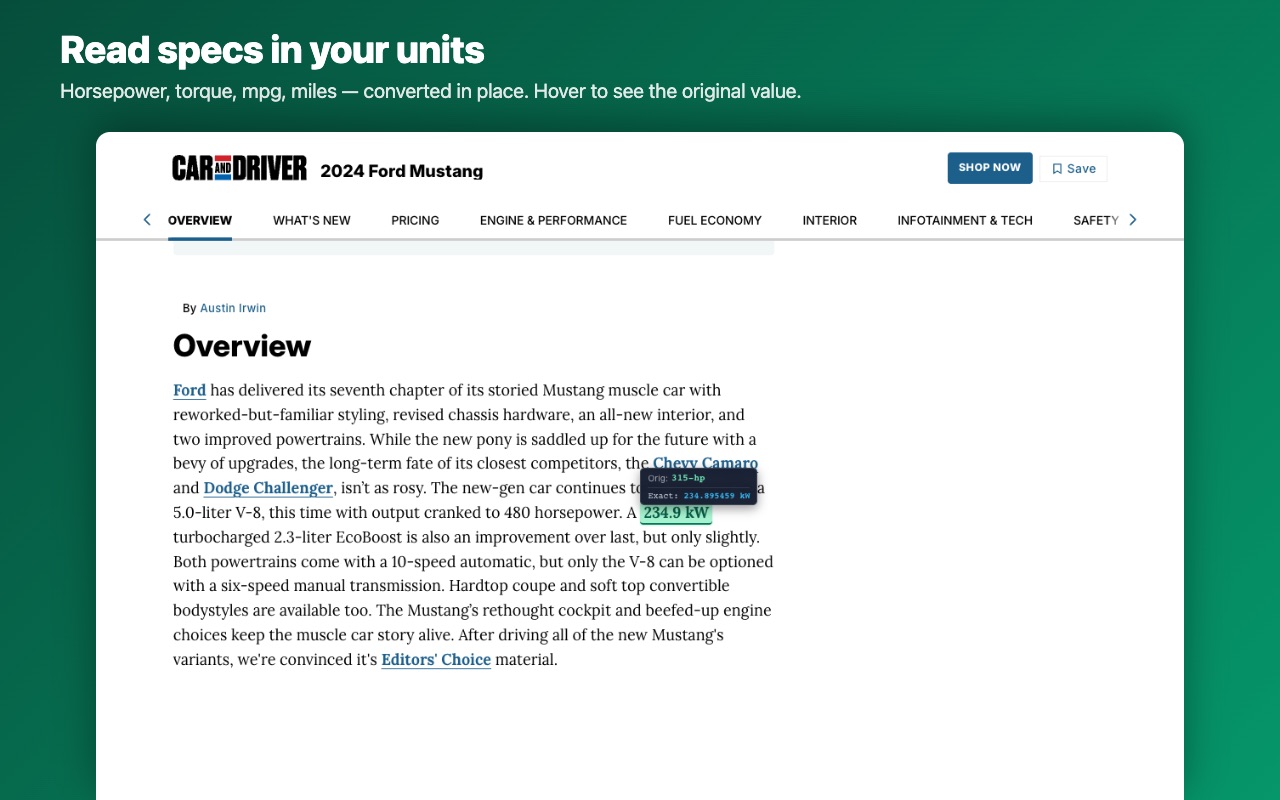The width and height of the screenshot is (1280, 800).
Task: Go to the Engine & Performance tab
Action: point(553,220)
